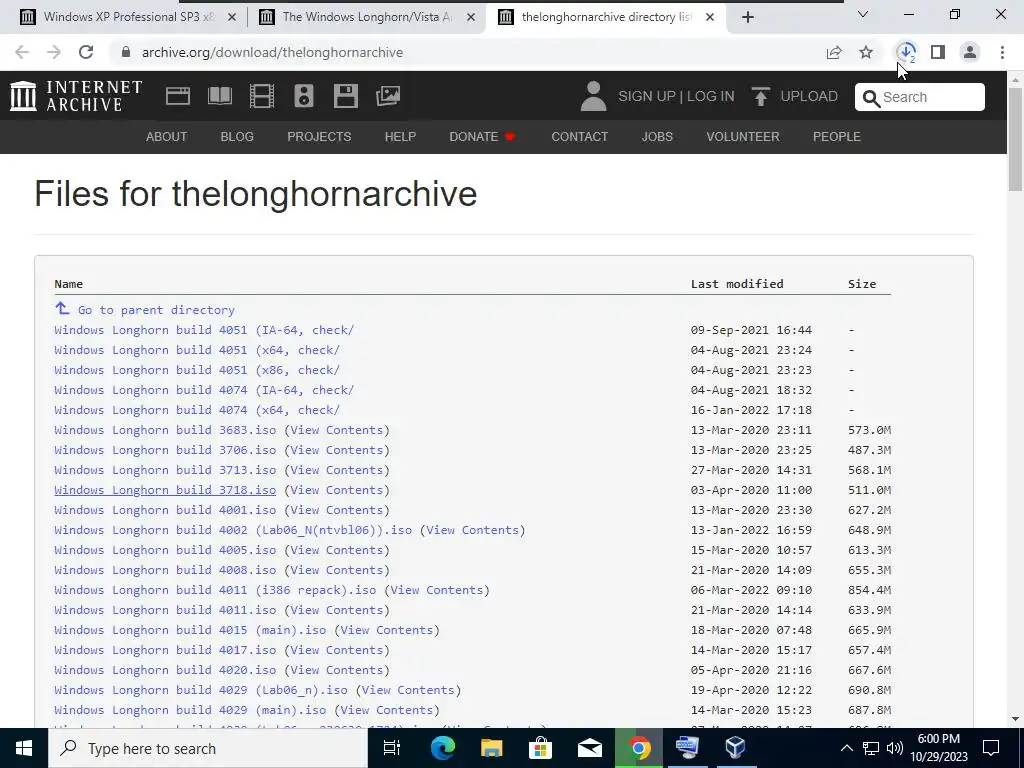The image size is (1024, 768).
Task: Open the Video film strip icon
Action: 262,96
